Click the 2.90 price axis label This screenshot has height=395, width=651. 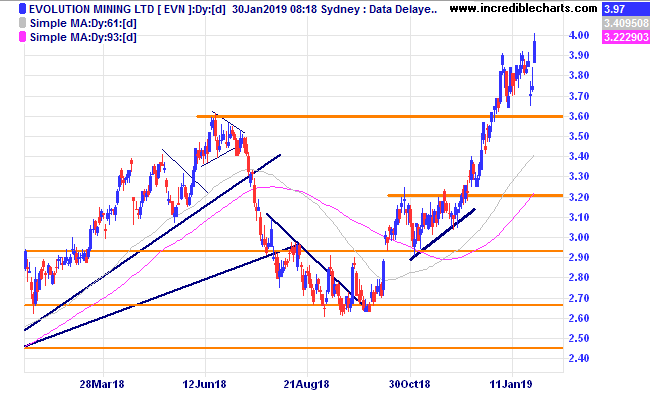pyautogui.click(x=579, y=257)
